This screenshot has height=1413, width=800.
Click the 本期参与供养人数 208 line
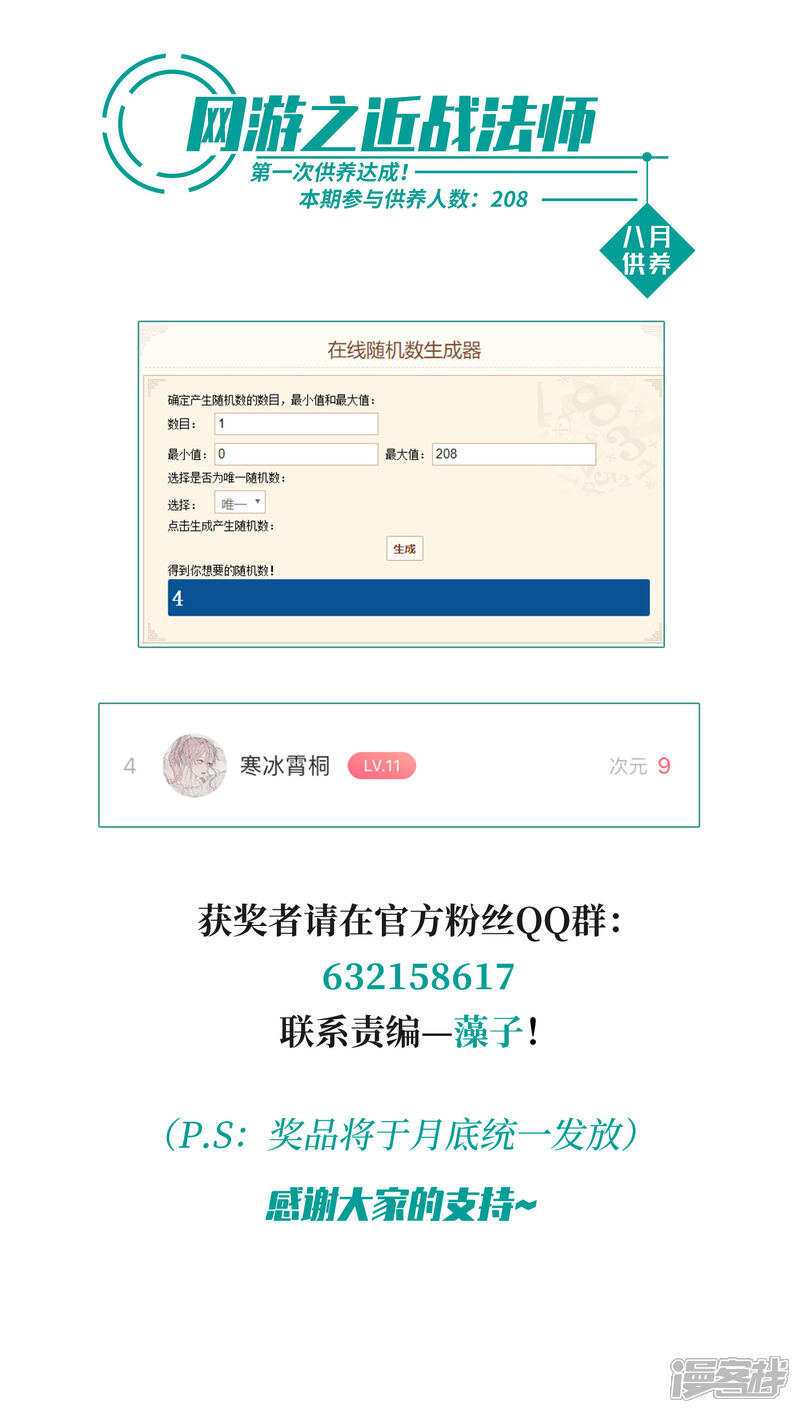413,199
